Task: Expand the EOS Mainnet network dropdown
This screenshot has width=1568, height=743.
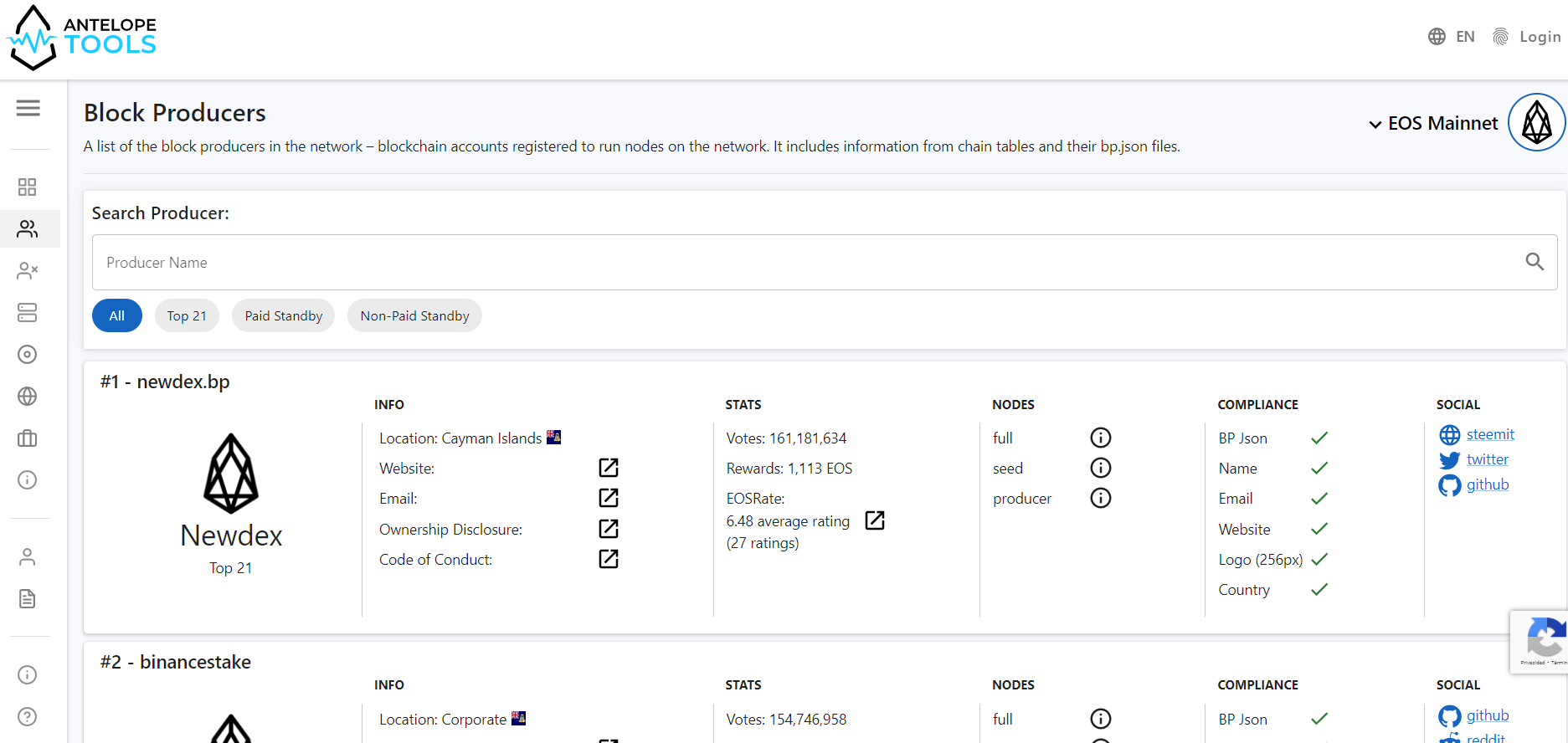Action: 1433,123
